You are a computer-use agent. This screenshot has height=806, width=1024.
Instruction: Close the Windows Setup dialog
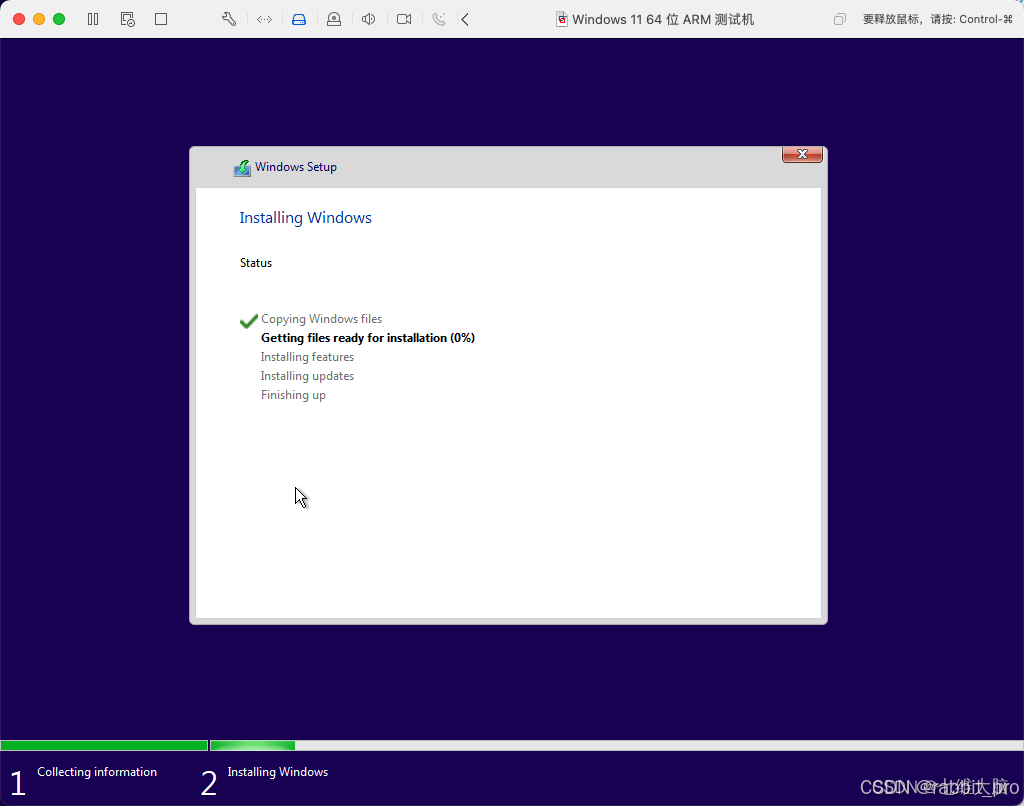(x=802, y=154)
